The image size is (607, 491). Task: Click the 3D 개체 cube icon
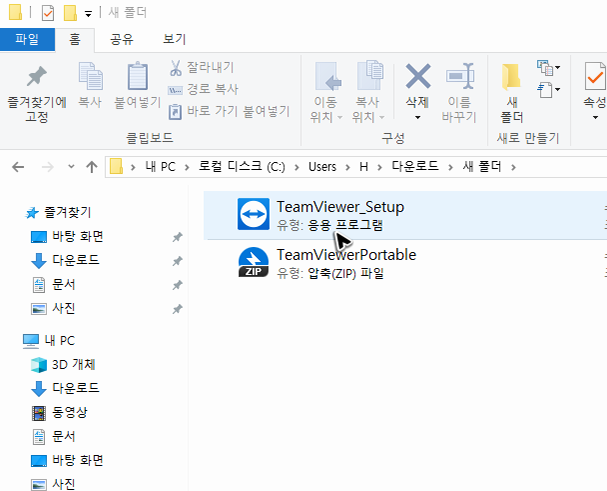pyautogui.click(x=39, y=365)
